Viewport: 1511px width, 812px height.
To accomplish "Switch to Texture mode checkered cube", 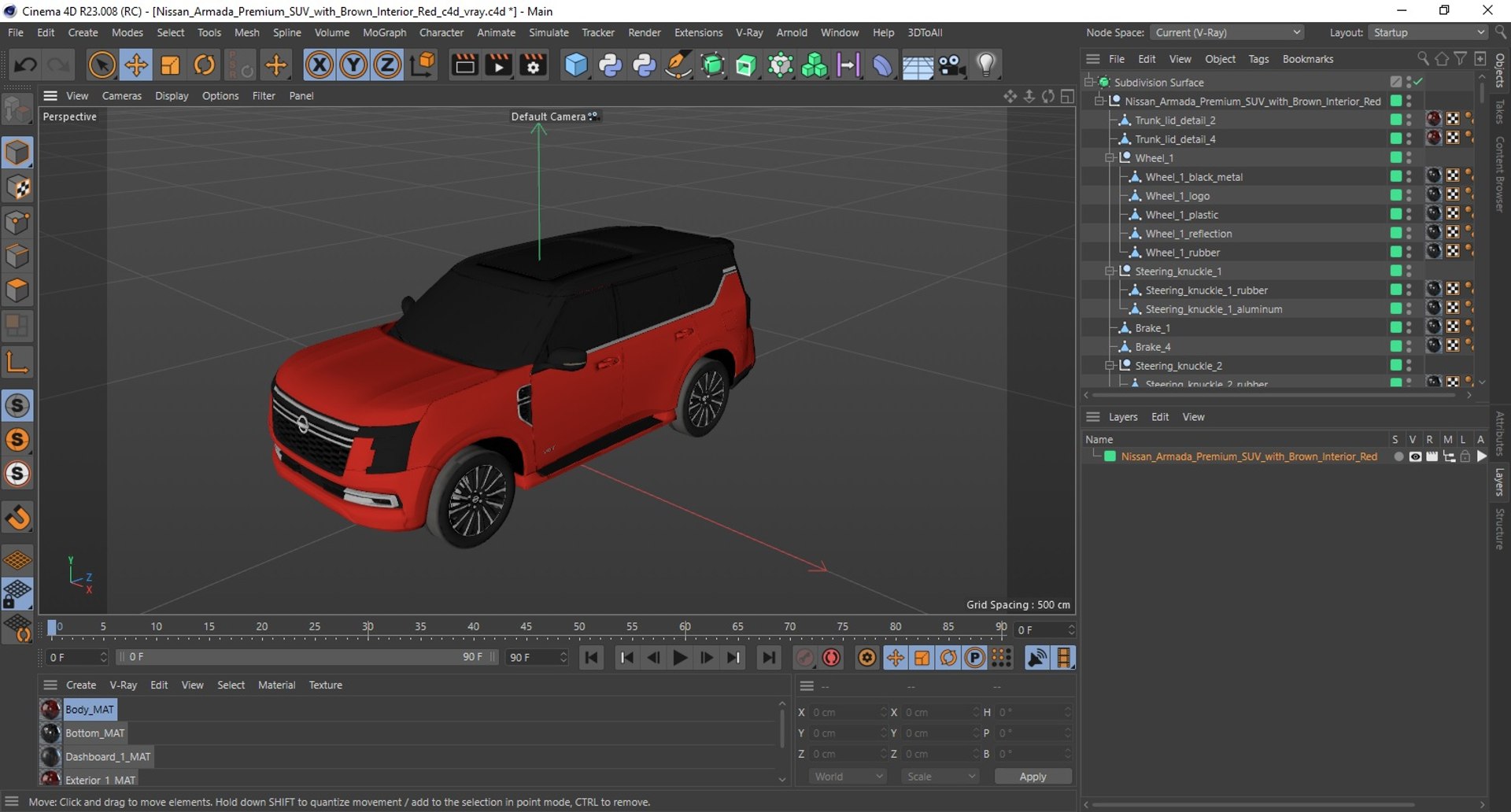I will pos(17,187).
